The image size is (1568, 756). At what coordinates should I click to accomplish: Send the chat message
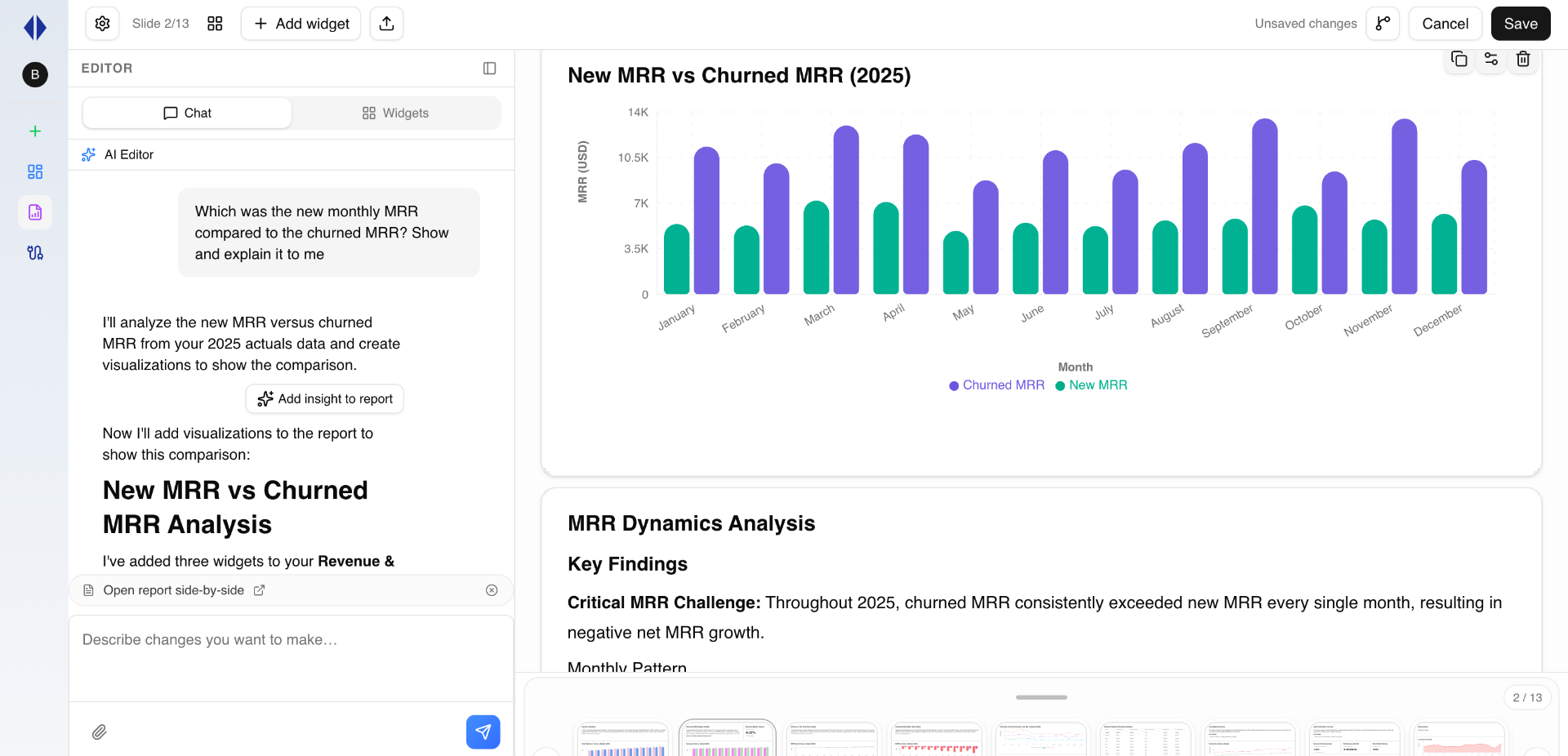point(483,732)
